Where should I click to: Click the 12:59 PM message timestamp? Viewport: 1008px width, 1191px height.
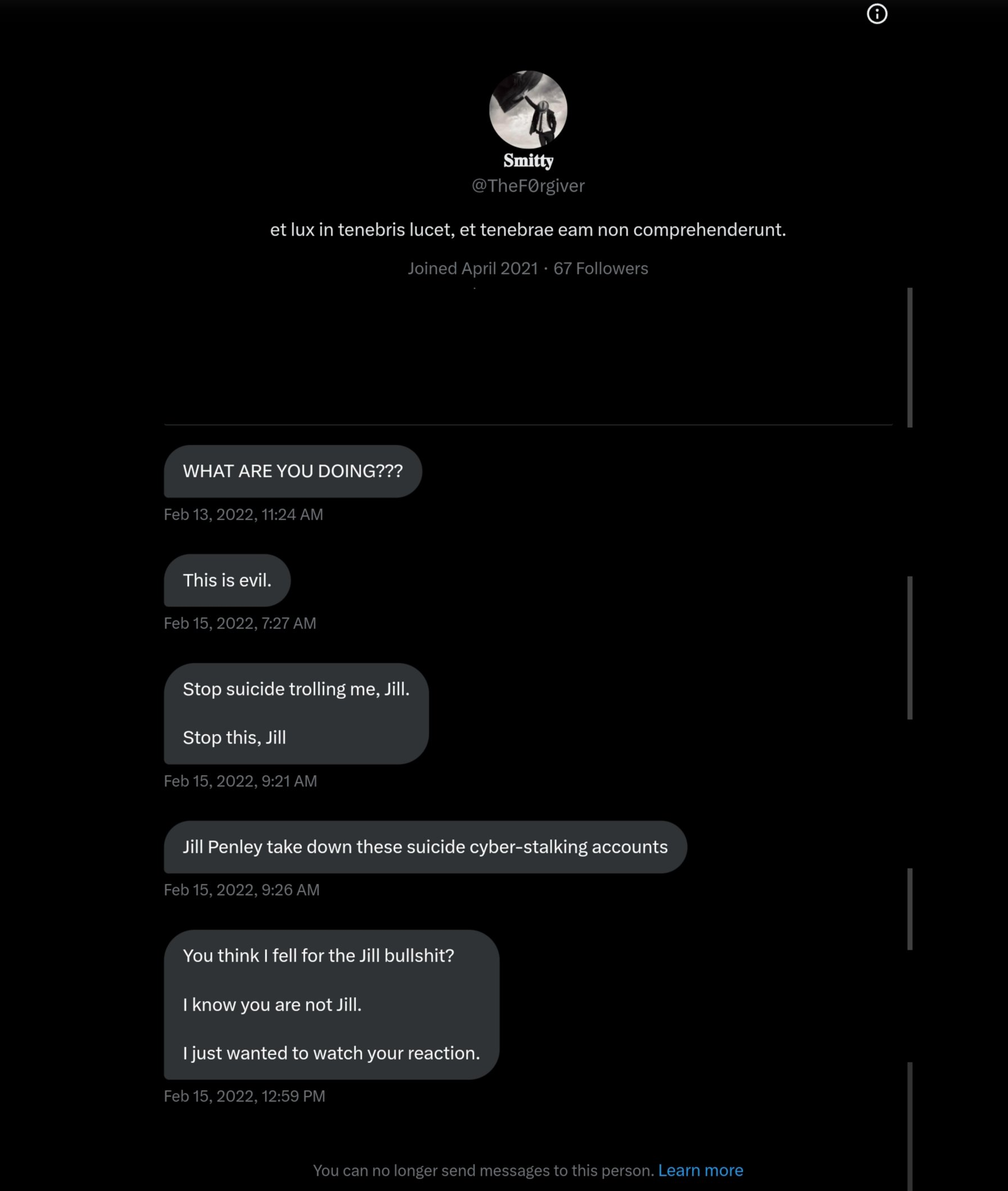[x=245, y=1096]
